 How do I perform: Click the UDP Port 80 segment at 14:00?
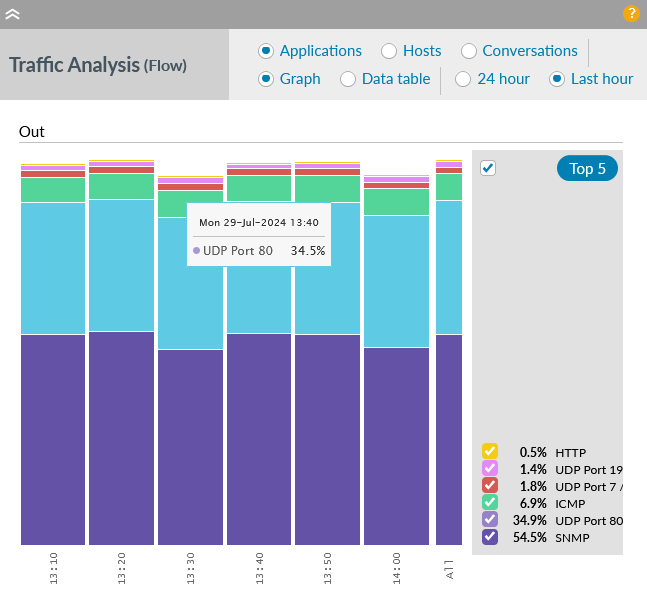pyautogui.click(x=396, y=280)
